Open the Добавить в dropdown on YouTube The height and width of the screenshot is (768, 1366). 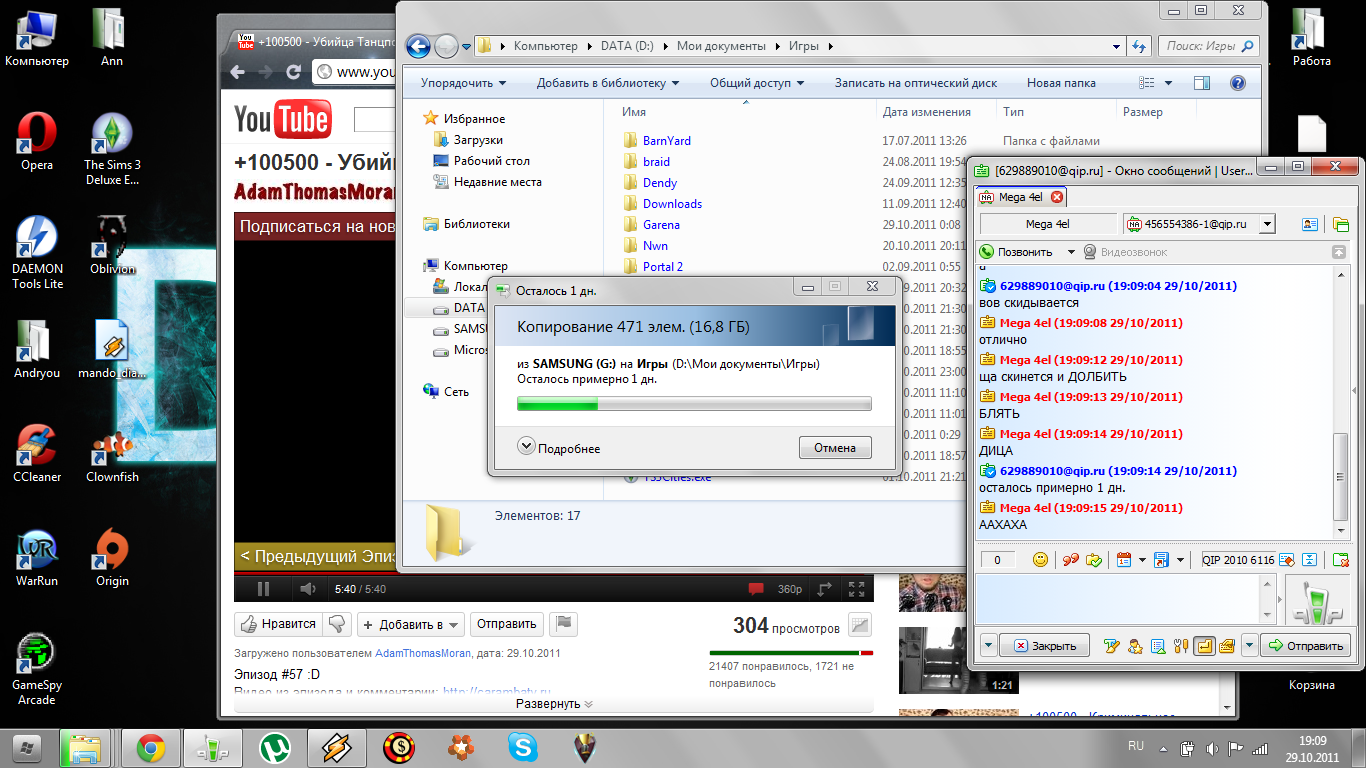coord(411,624)
